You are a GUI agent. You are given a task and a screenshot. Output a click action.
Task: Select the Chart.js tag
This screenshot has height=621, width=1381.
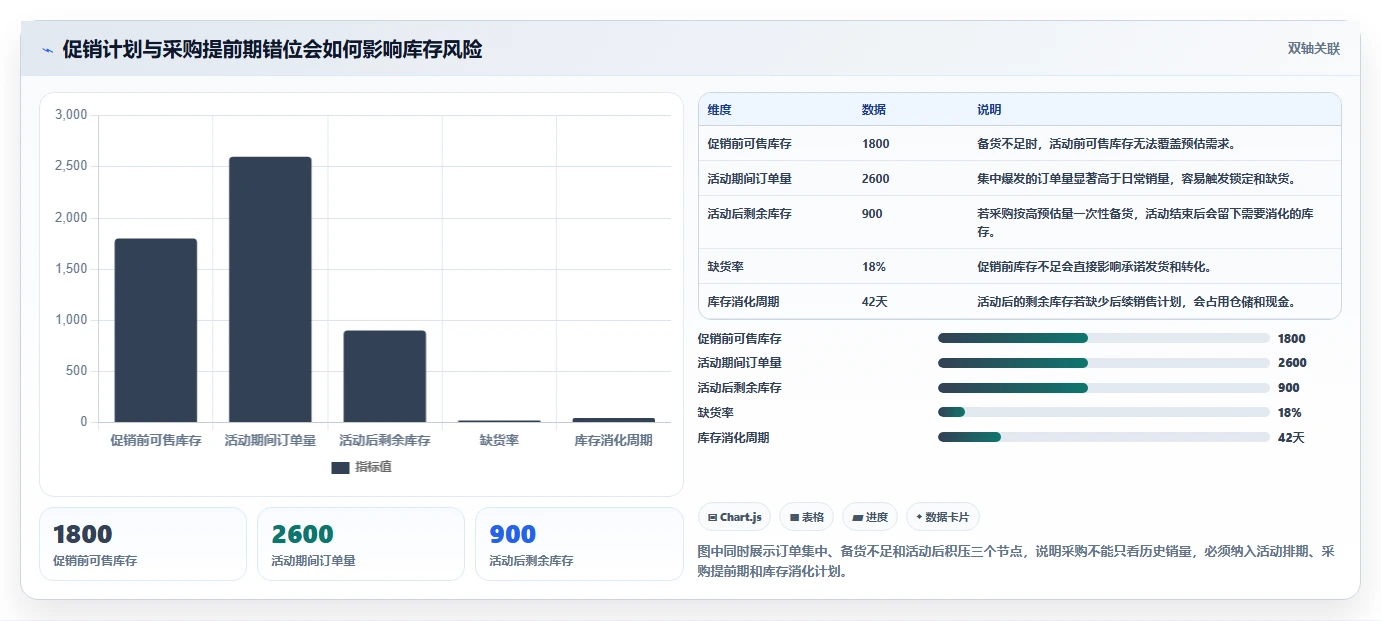pos(735,517)
